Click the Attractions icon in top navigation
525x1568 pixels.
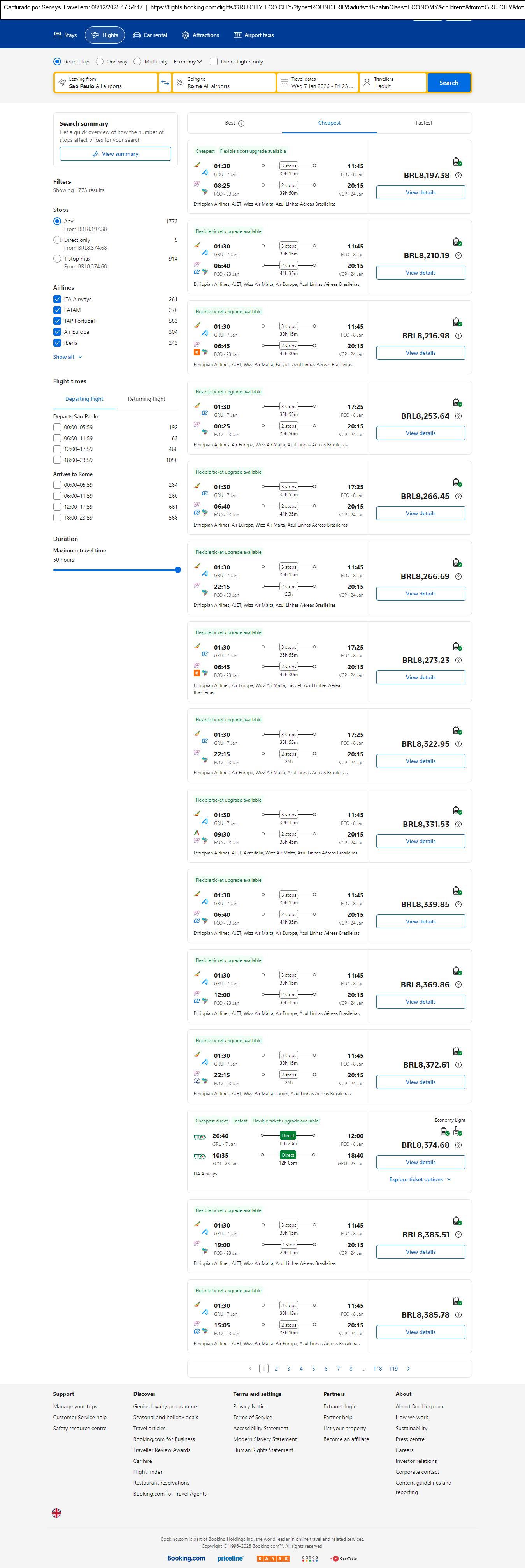pos(186,35)
